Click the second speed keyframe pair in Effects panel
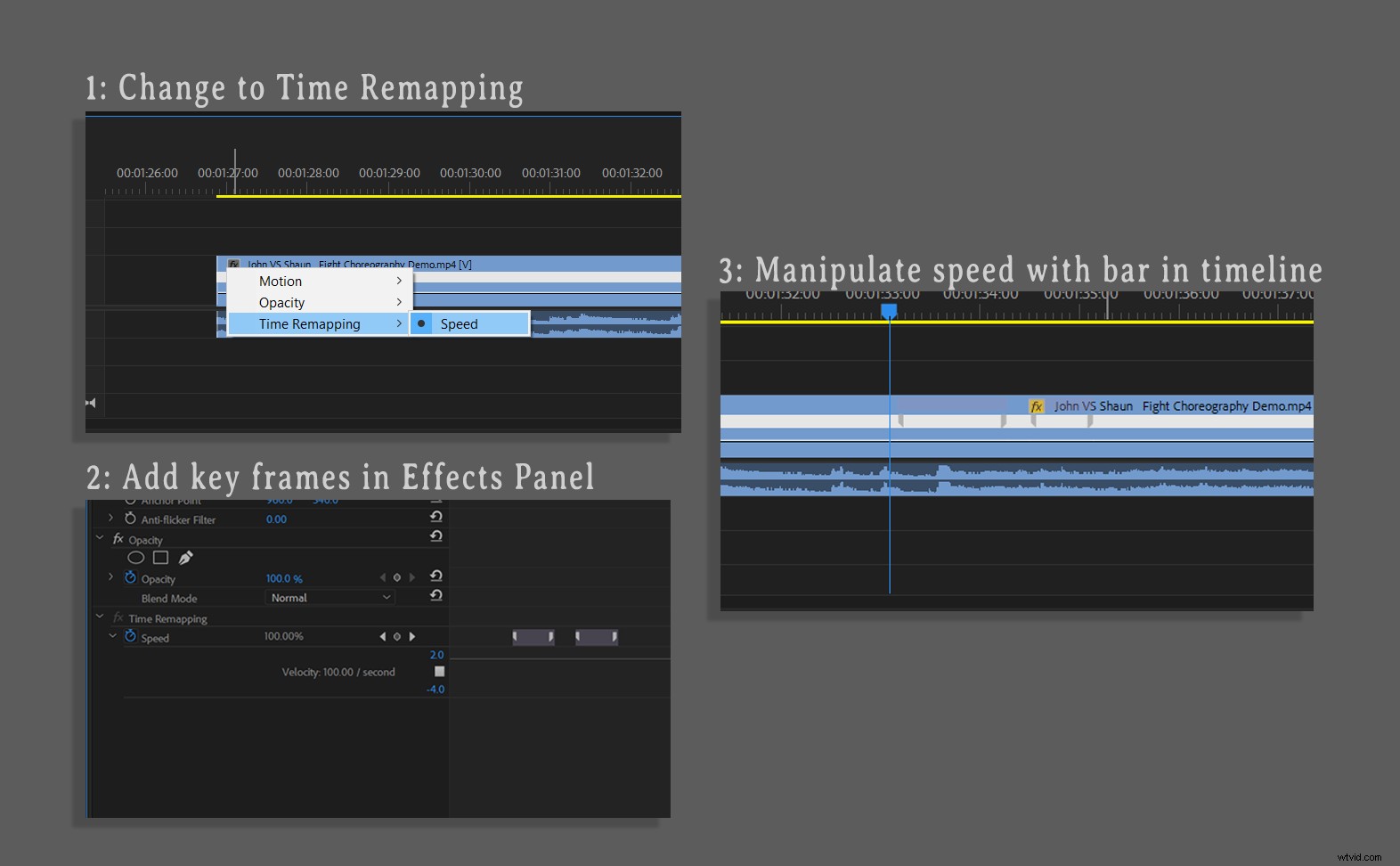The image size is (1400, 866). [597, 637]
